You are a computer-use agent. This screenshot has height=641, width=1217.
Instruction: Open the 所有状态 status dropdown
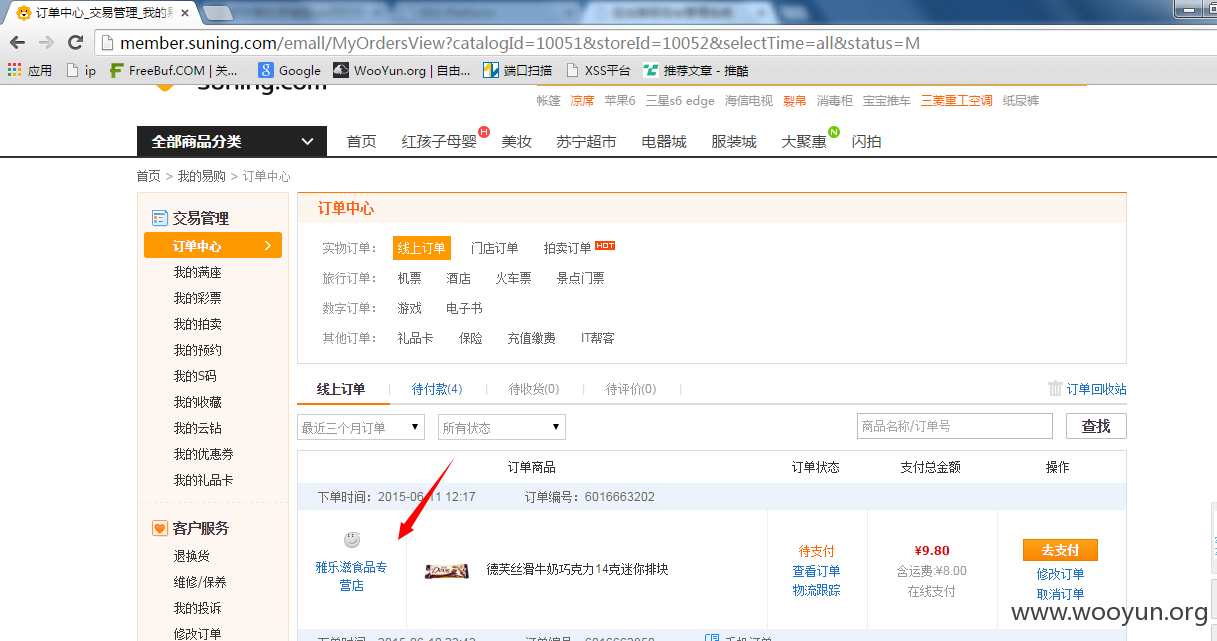[x=502, y=427]
